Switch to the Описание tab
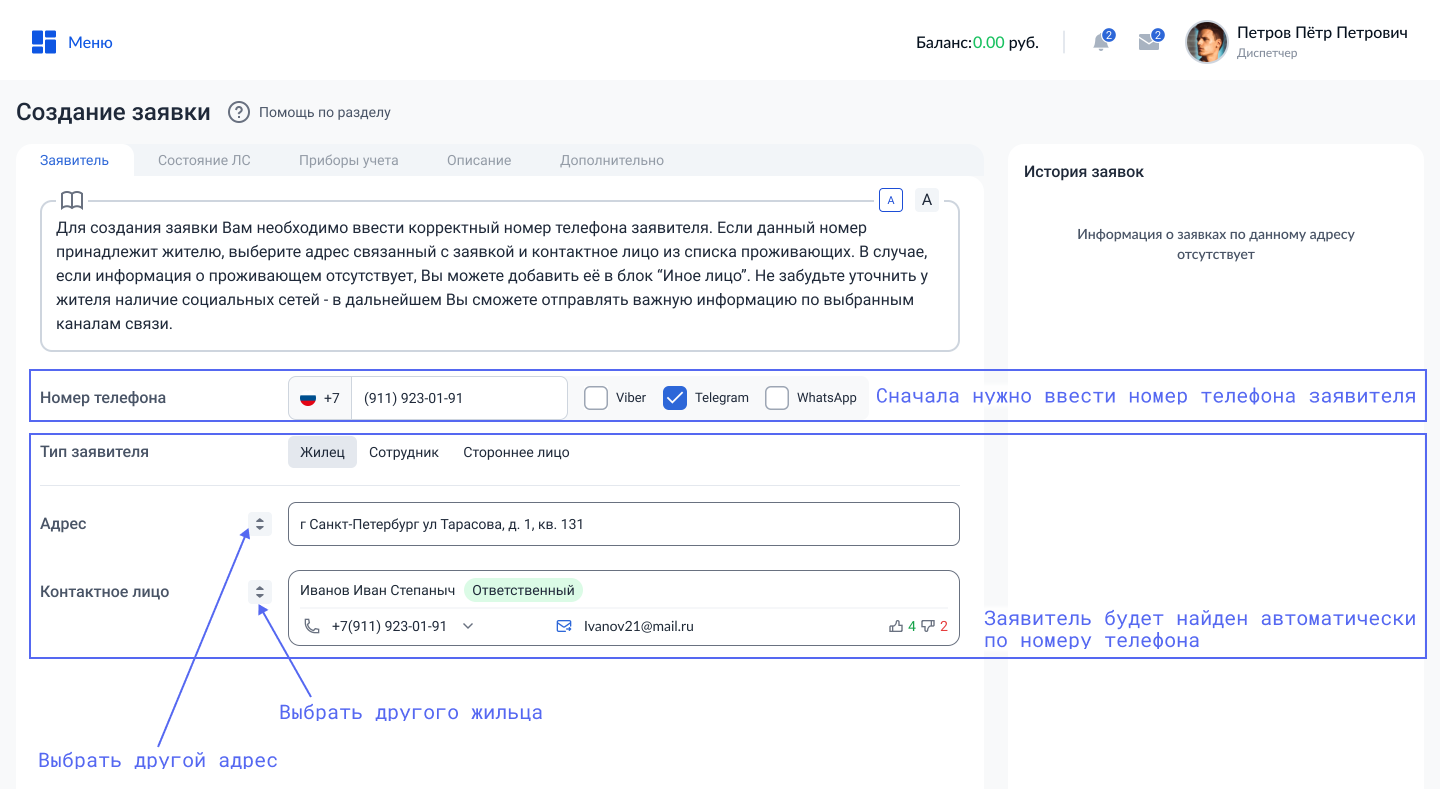Screen dimensions: 1440x789 click(x=479, y=160)
